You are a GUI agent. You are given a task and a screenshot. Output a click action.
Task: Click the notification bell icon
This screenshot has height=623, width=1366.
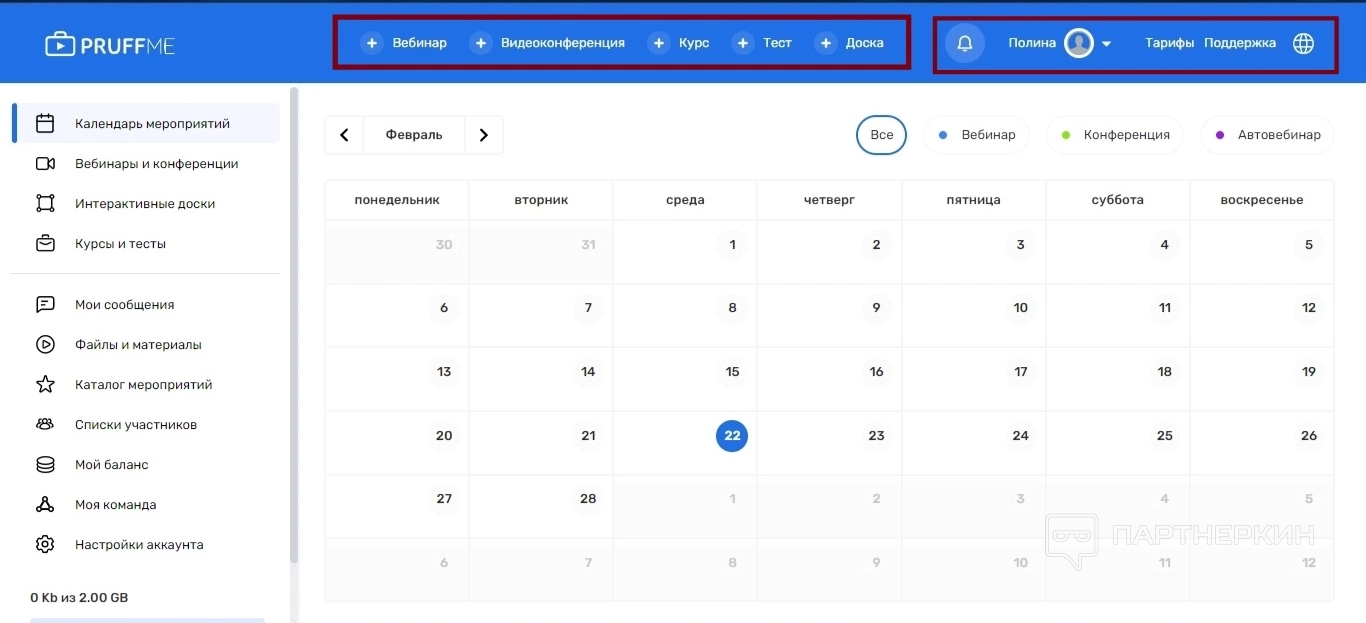click(965, 44)
